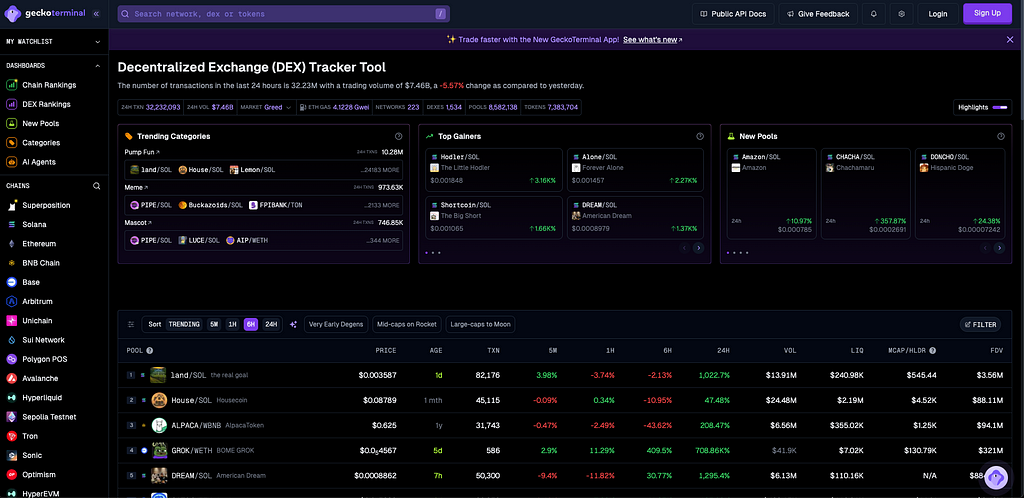Select the 6H timeframe toggle

(x=251, y=324)
